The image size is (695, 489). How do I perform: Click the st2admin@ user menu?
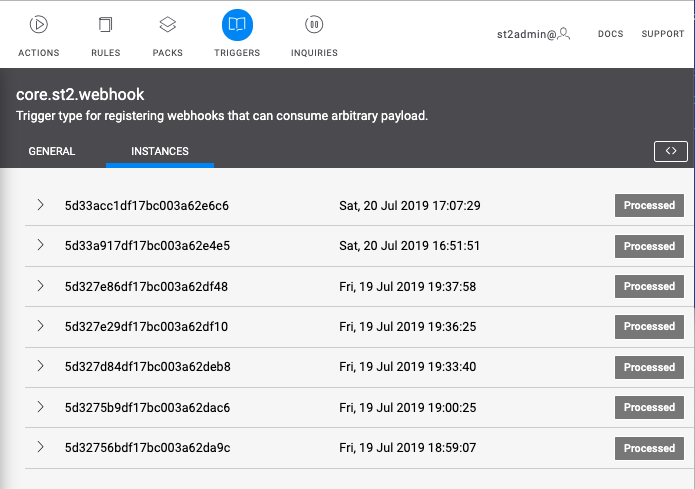coord(526,34)
